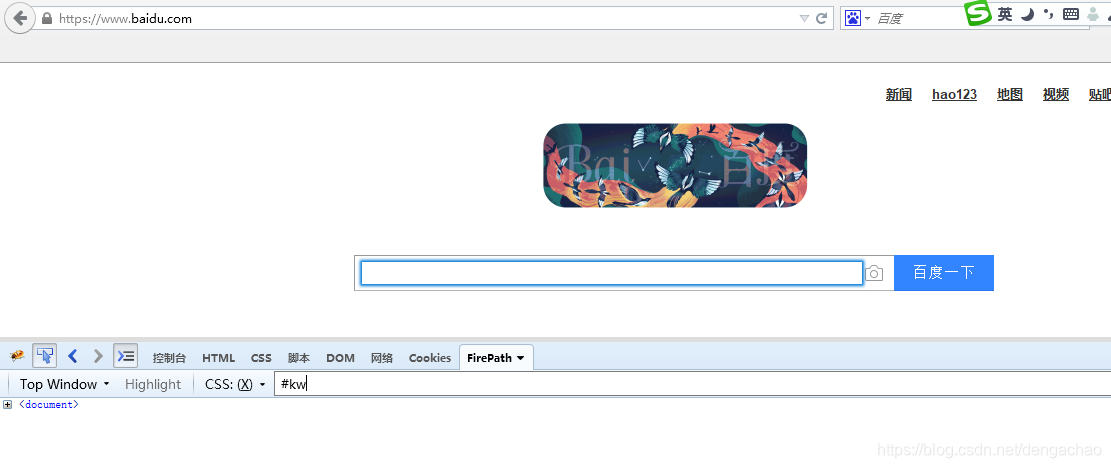Toggle Sogou input English mode
The image size is (1111, 468).
pos(1005,13)
